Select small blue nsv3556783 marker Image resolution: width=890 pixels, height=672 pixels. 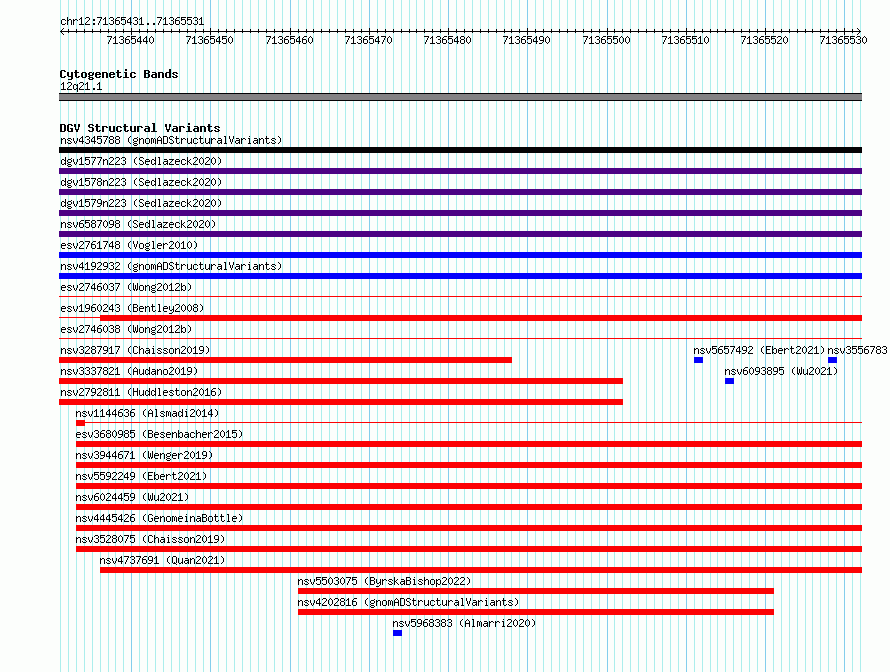tap(832, 360)
